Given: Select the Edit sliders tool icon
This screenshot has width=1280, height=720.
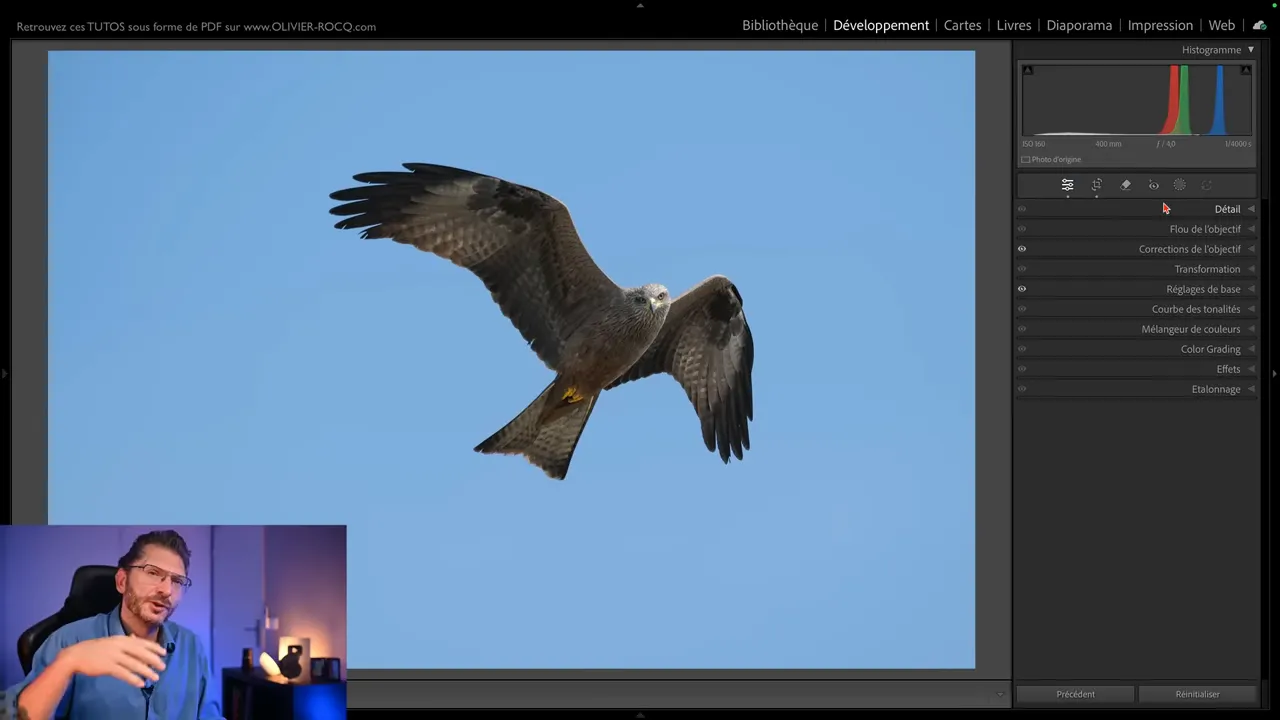Looking at the screenshot, I should point(1068,185).
